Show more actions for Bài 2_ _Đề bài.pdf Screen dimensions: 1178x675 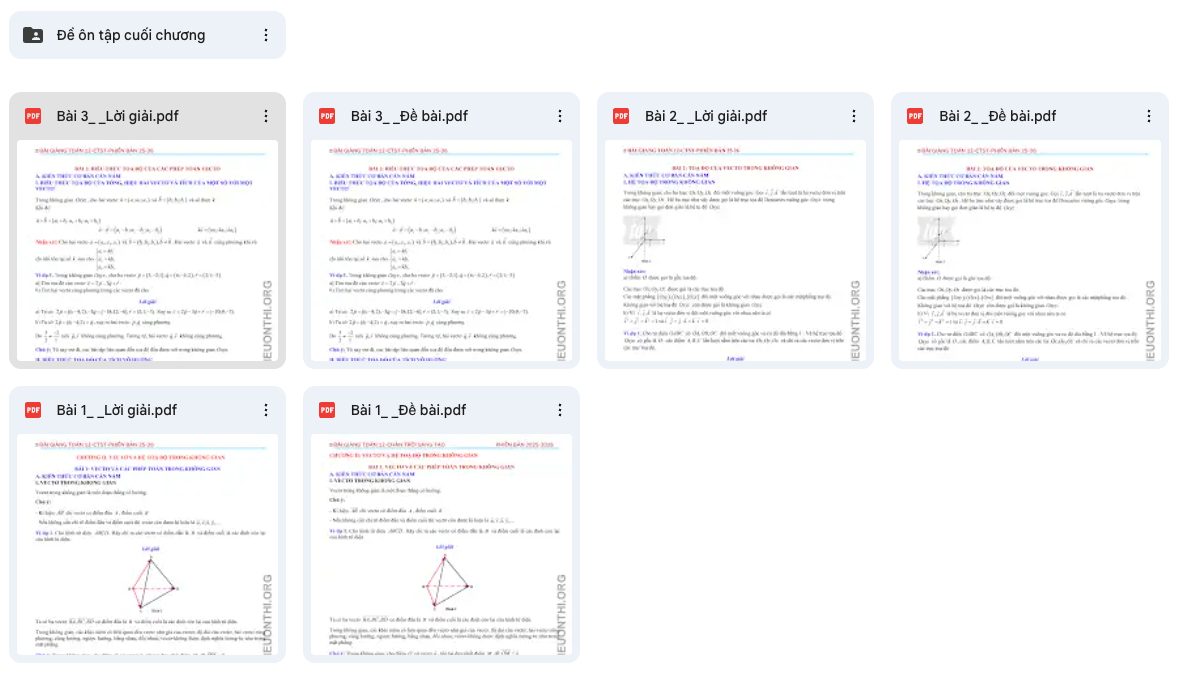(1148, 116)
